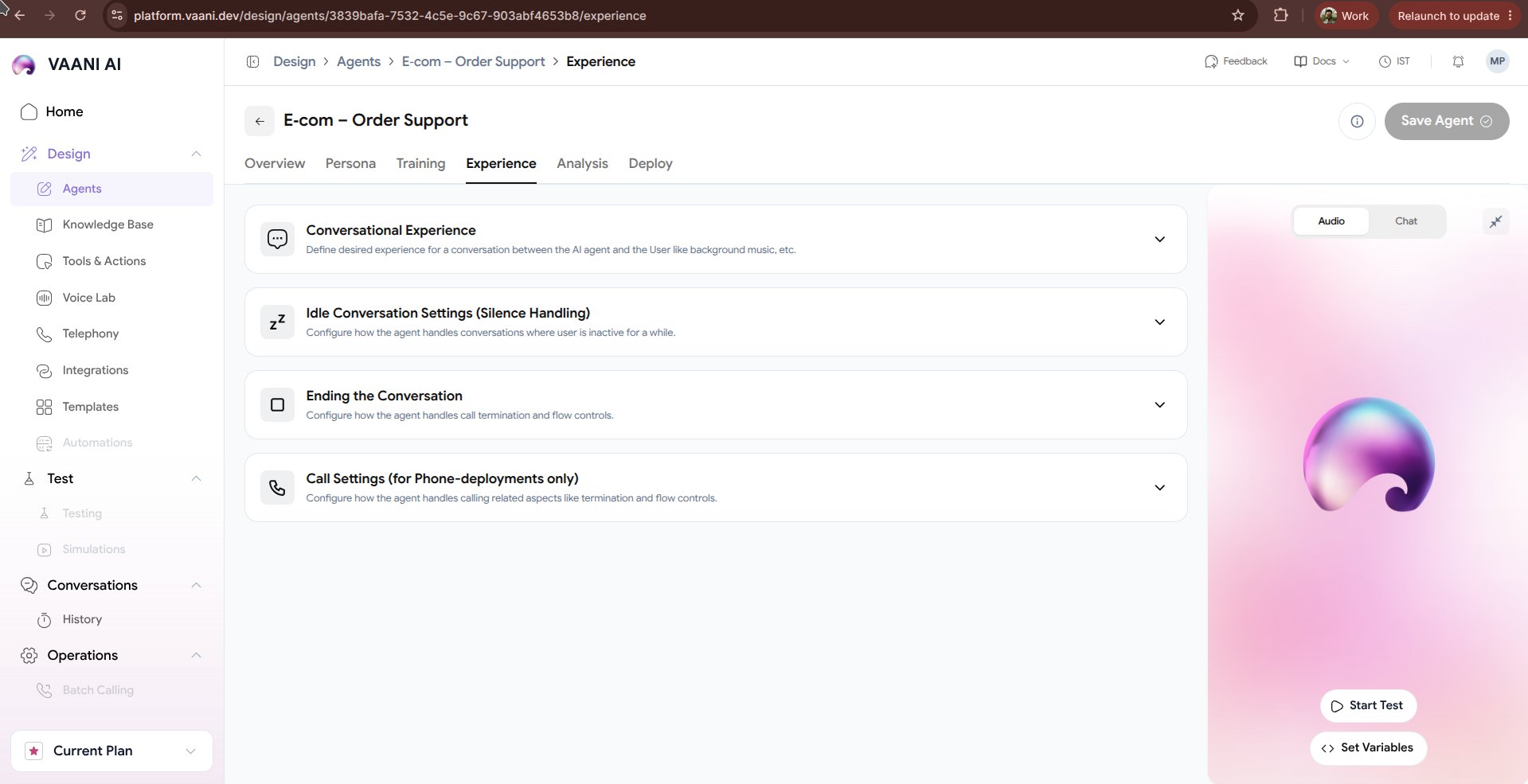Collapse the test preview panel icon
Screen dimensions: 1528x784
pos(1495,221)
